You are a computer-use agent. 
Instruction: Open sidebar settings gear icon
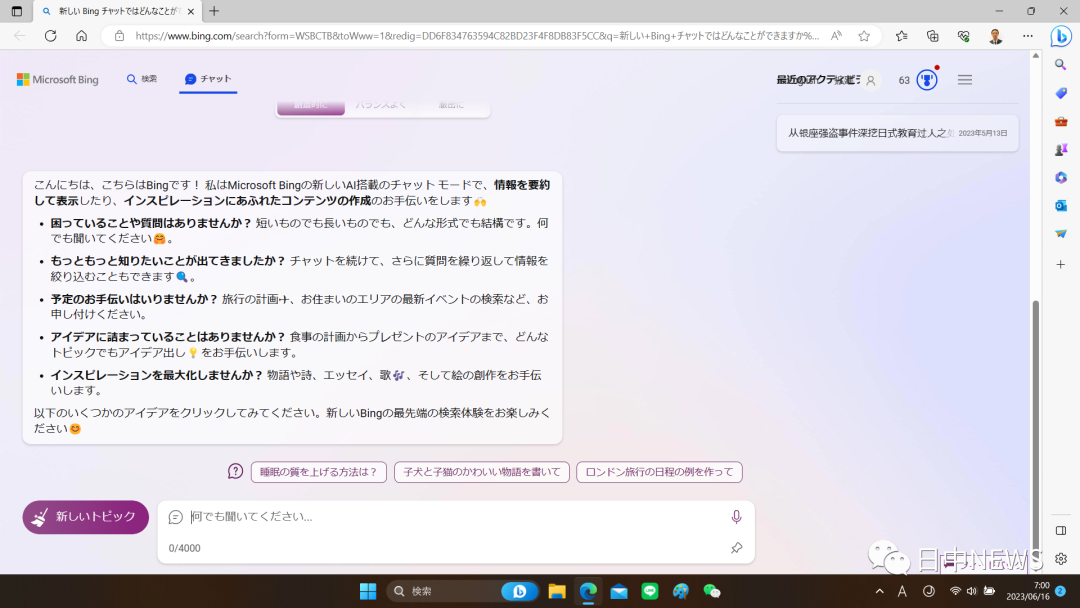coord(1061,559)
